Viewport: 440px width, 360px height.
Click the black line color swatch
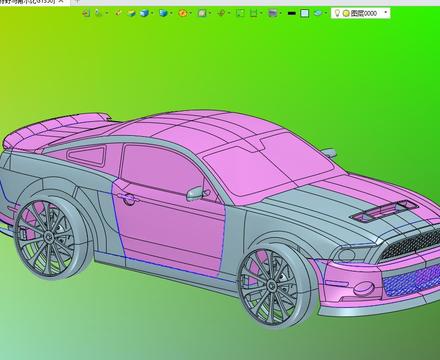(x=292, y=13)
